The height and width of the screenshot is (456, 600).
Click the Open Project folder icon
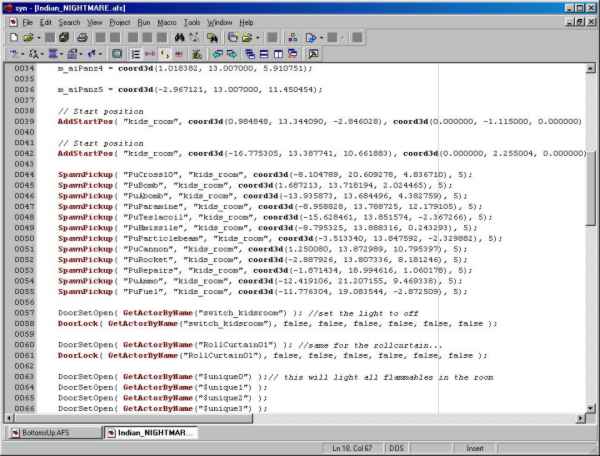(247, 37)
